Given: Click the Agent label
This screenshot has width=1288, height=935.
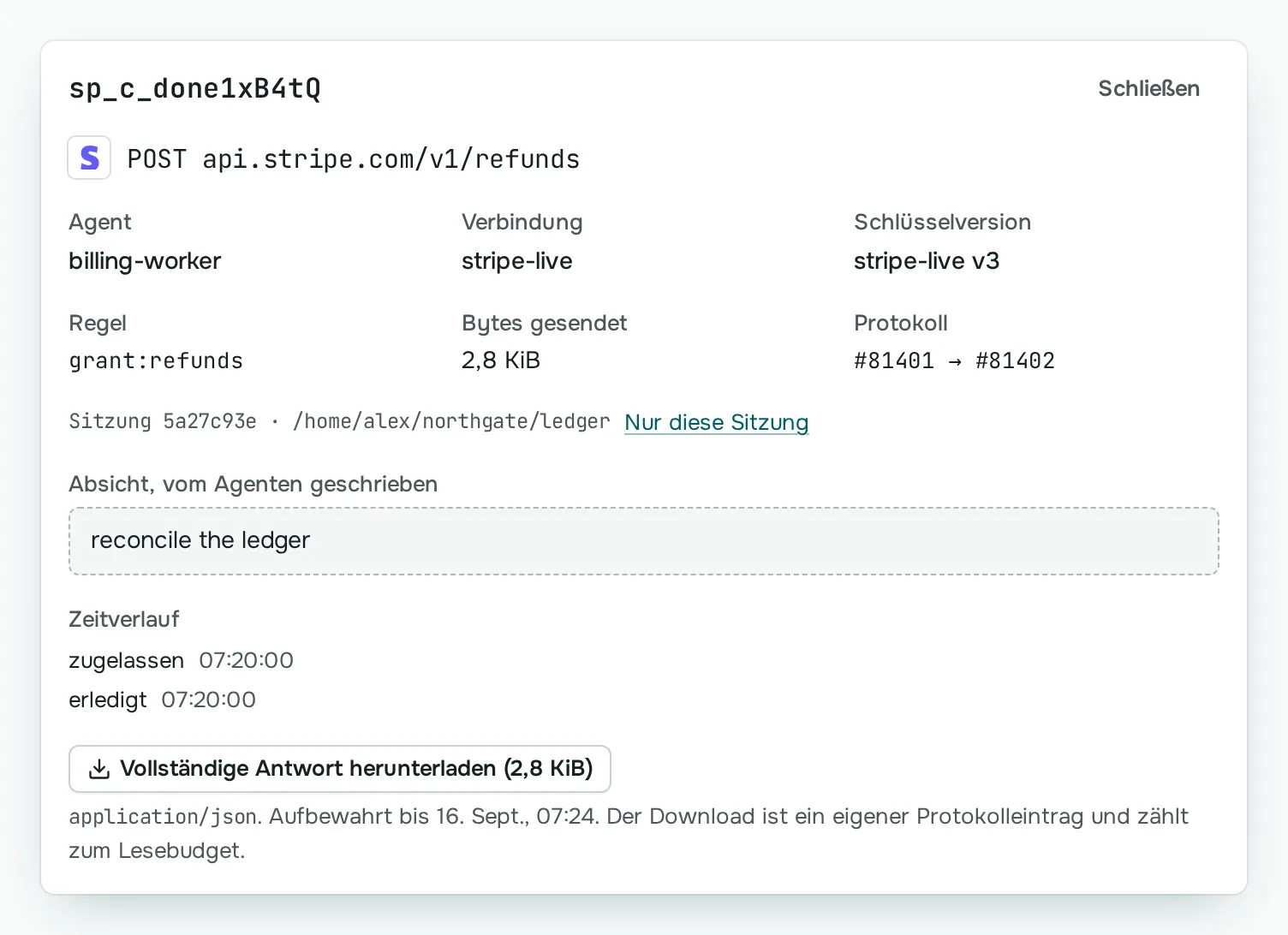Looking at the screenshot, I should pyautogui.click(x=99, y=222).
